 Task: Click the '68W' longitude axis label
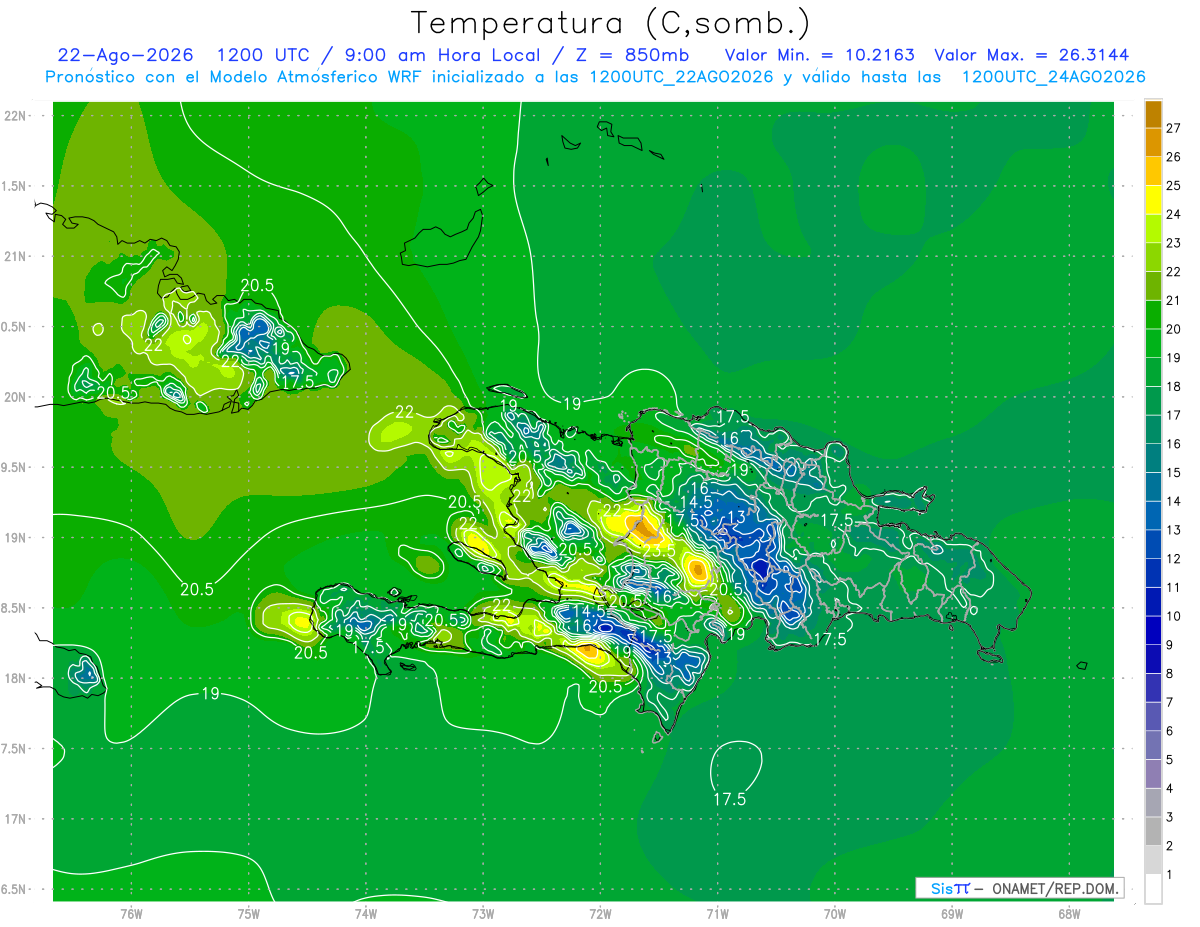[1068, 913]
